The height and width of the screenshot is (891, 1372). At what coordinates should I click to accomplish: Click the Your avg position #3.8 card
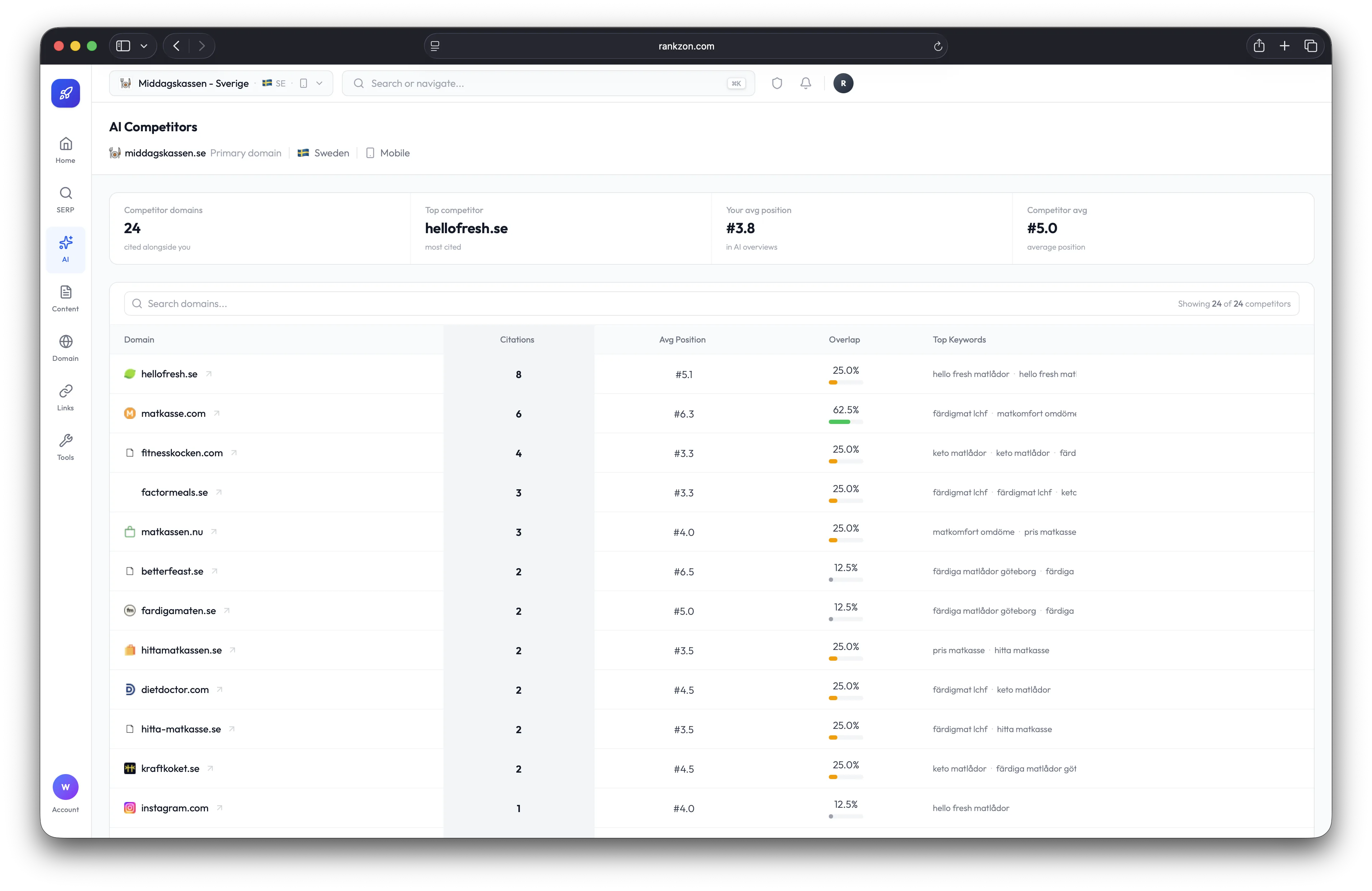(x=862, y=228)
